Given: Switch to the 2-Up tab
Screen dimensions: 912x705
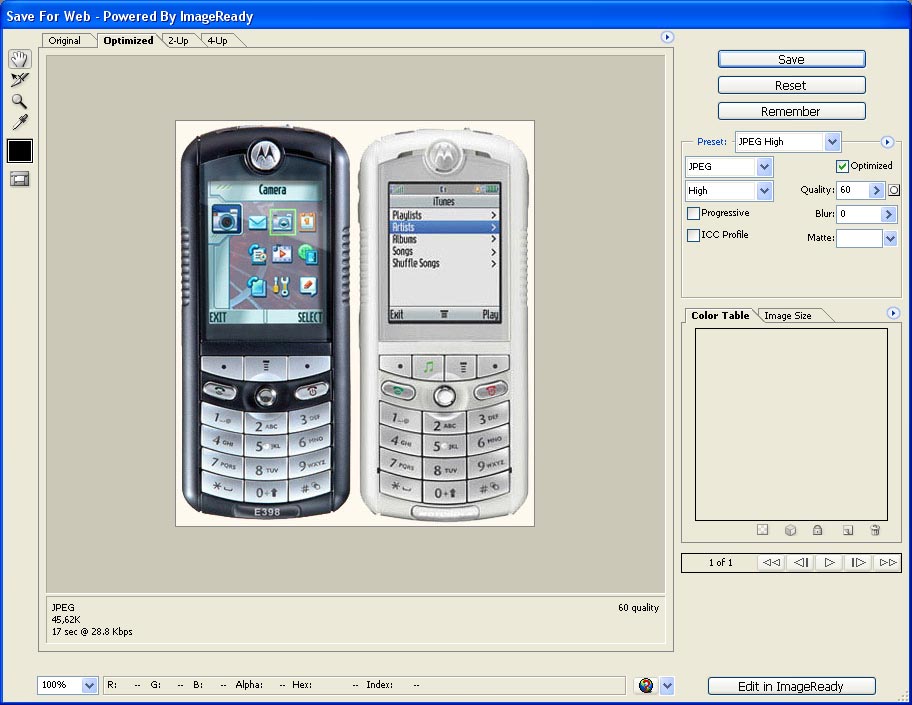Looking at the screenshot, I should (x=179, y=41).
